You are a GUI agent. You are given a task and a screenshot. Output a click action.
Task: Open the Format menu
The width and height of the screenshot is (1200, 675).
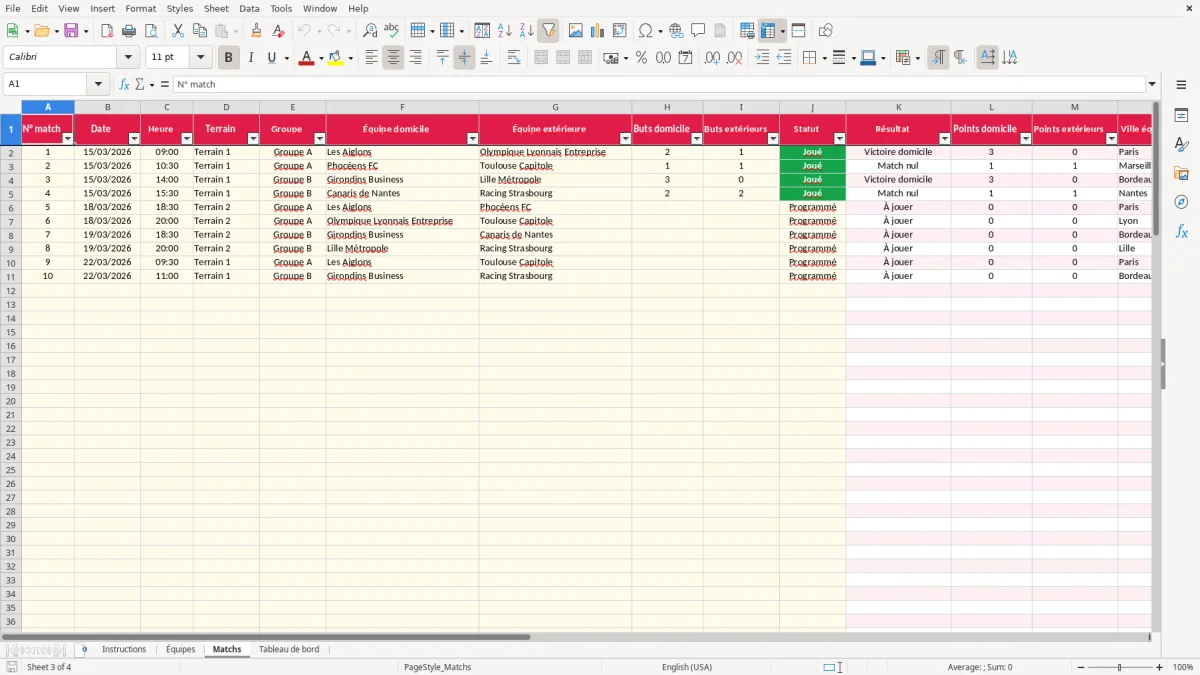[x=140, y=8]
